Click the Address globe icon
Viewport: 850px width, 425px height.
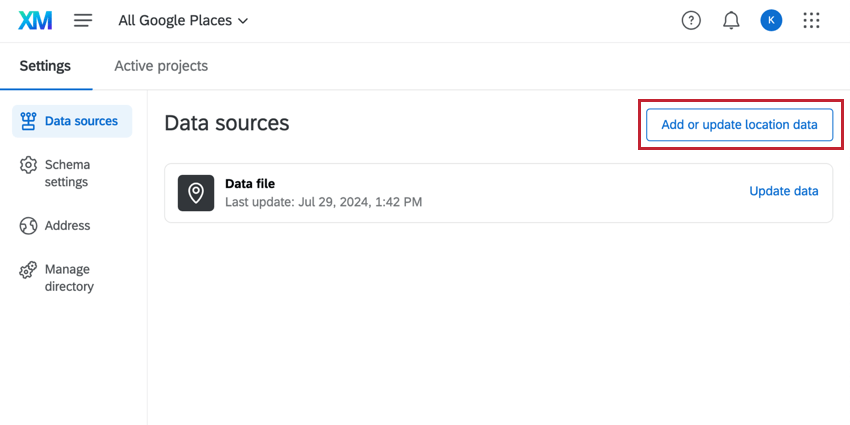[29, 226]
